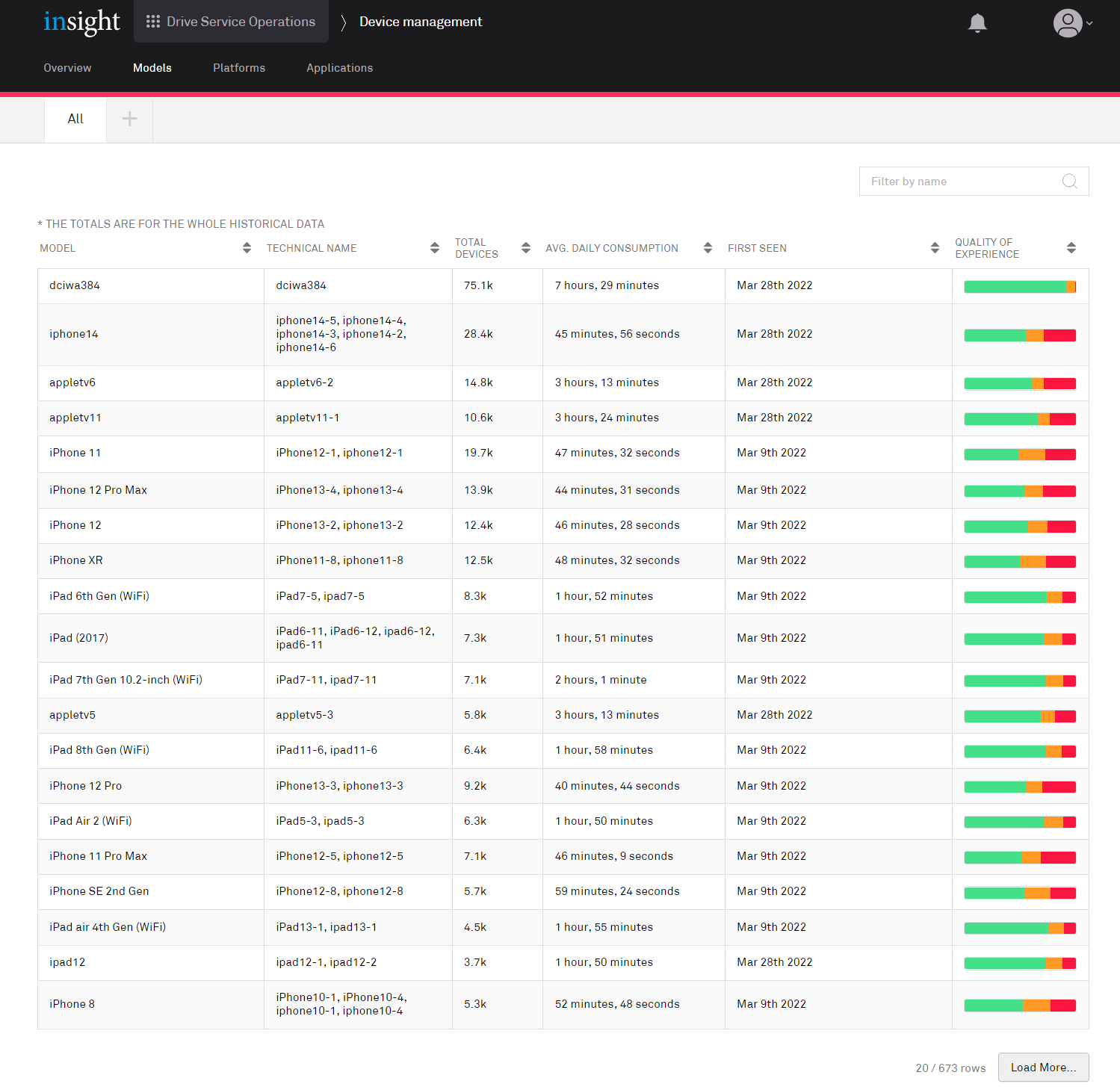This screenshot has width=1120, height=1087.
Task: Click the dciwa384 quality of experience bar
Action: tap(1019, 287)
